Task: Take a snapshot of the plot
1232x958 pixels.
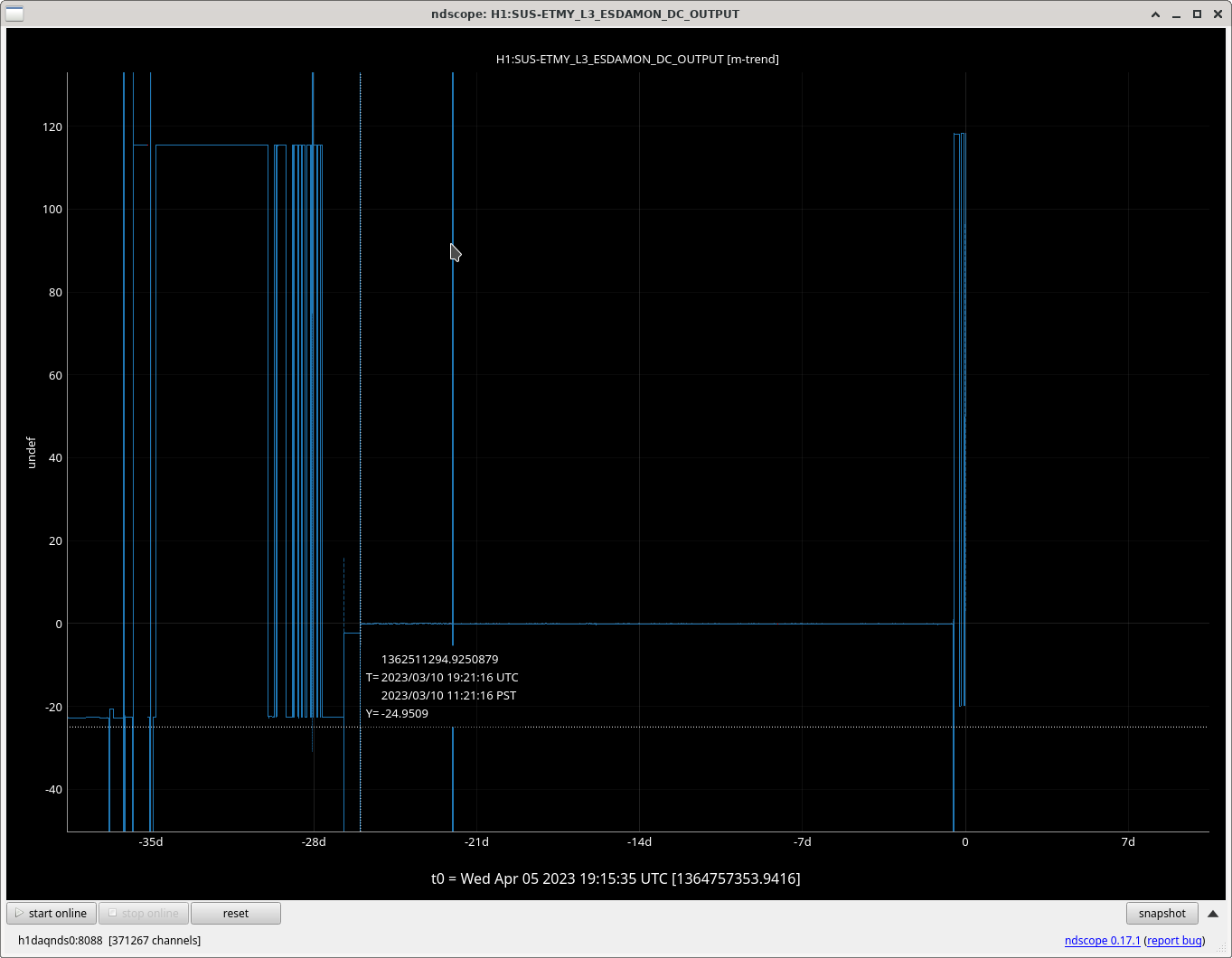Action: click(1162, 913)
